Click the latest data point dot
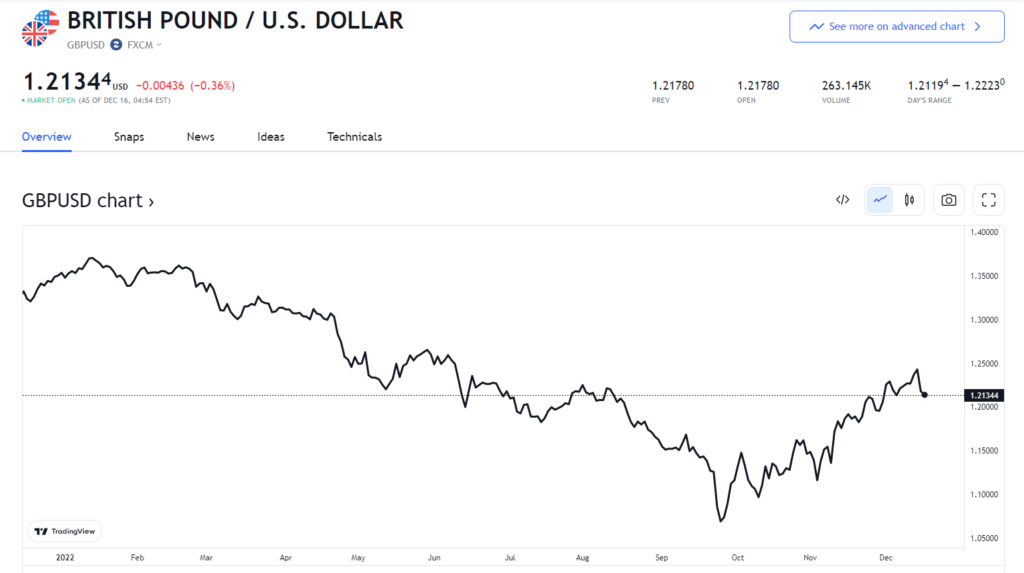This screenshot has width=1024, height=573. coord(925,395)
